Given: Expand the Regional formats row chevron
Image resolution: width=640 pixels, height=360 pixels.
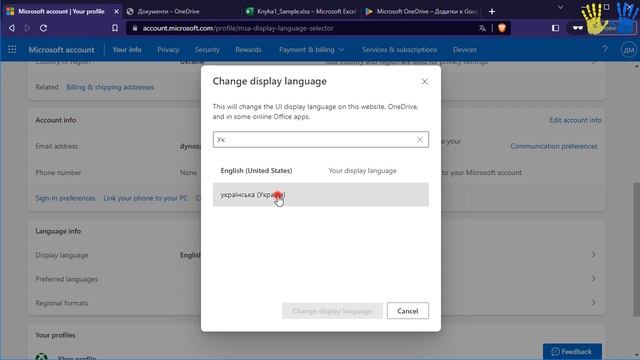Looking at the screenshot, I should click(593, 302).
